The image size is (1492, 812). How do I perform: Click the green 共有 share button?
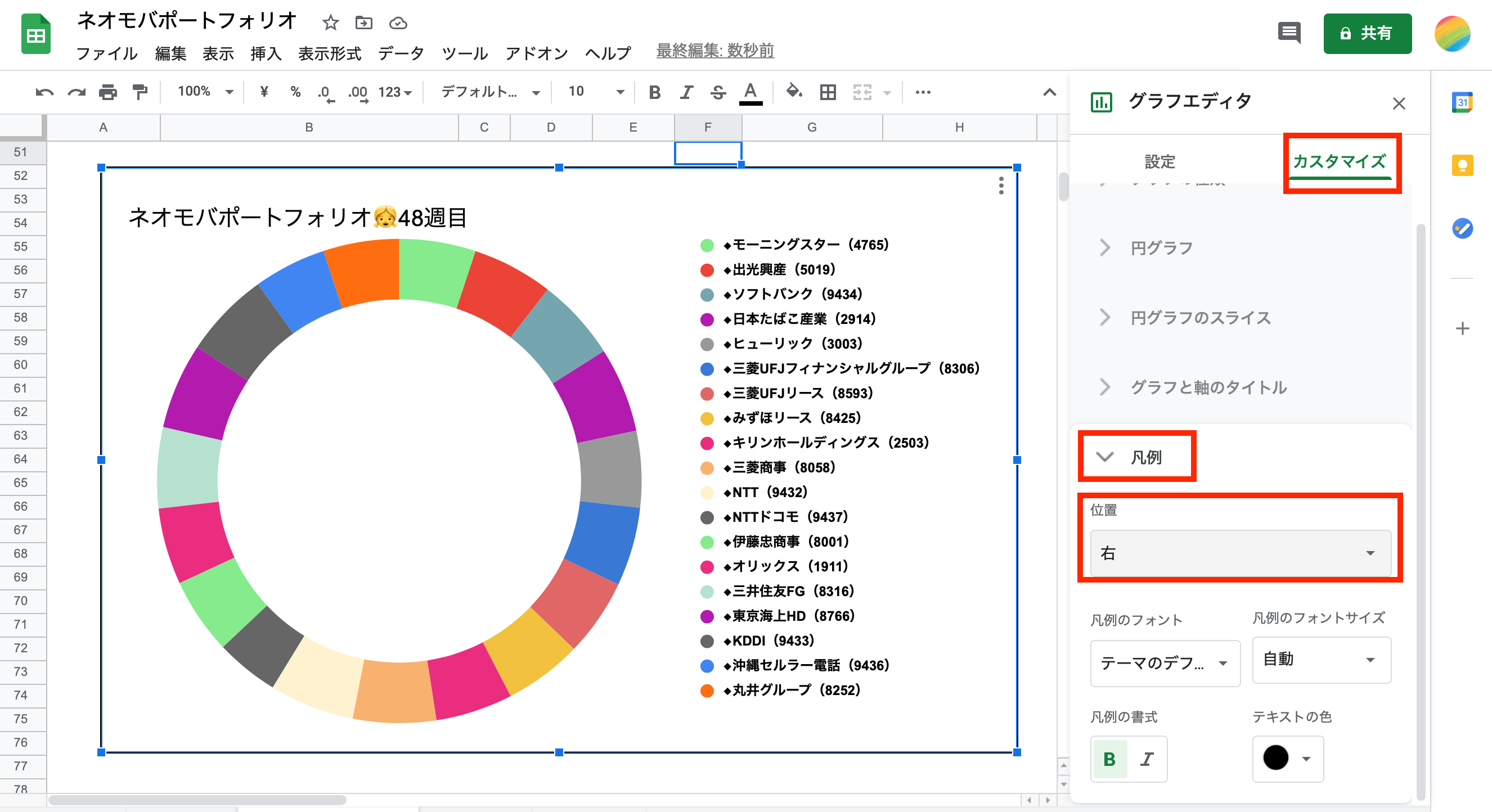click(1368, 34)
